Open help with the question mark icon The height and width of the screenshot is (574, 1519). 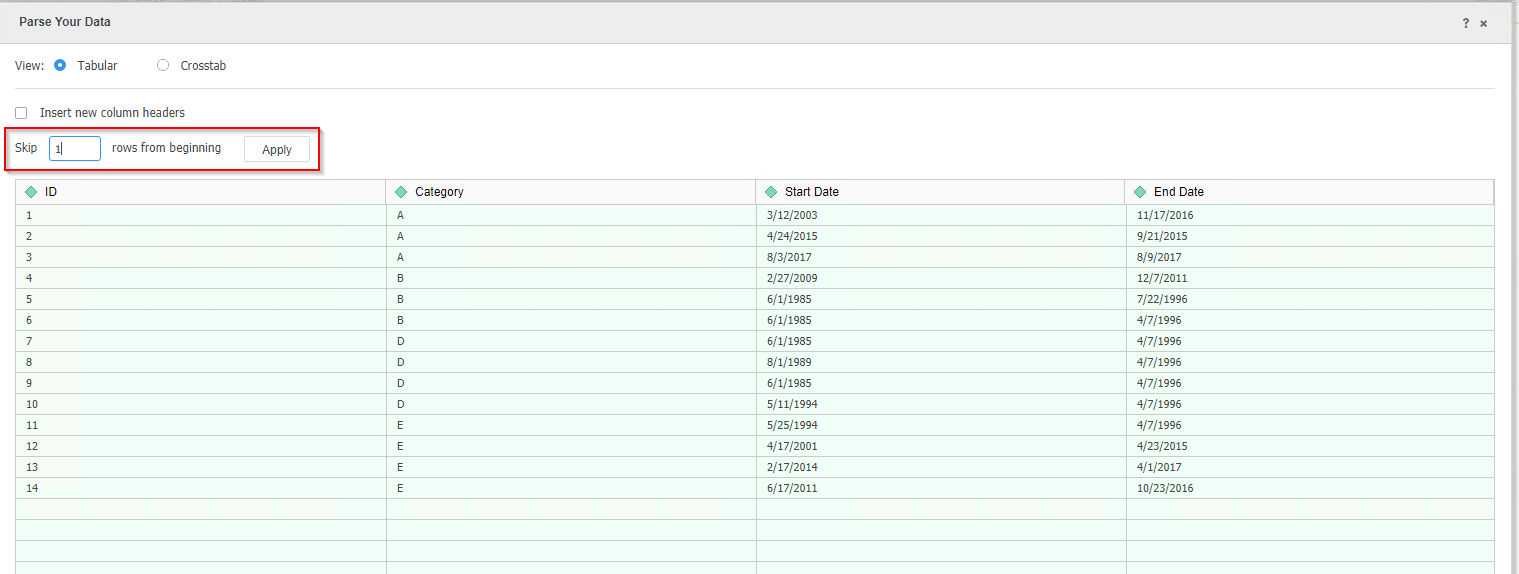(1466, 23)
